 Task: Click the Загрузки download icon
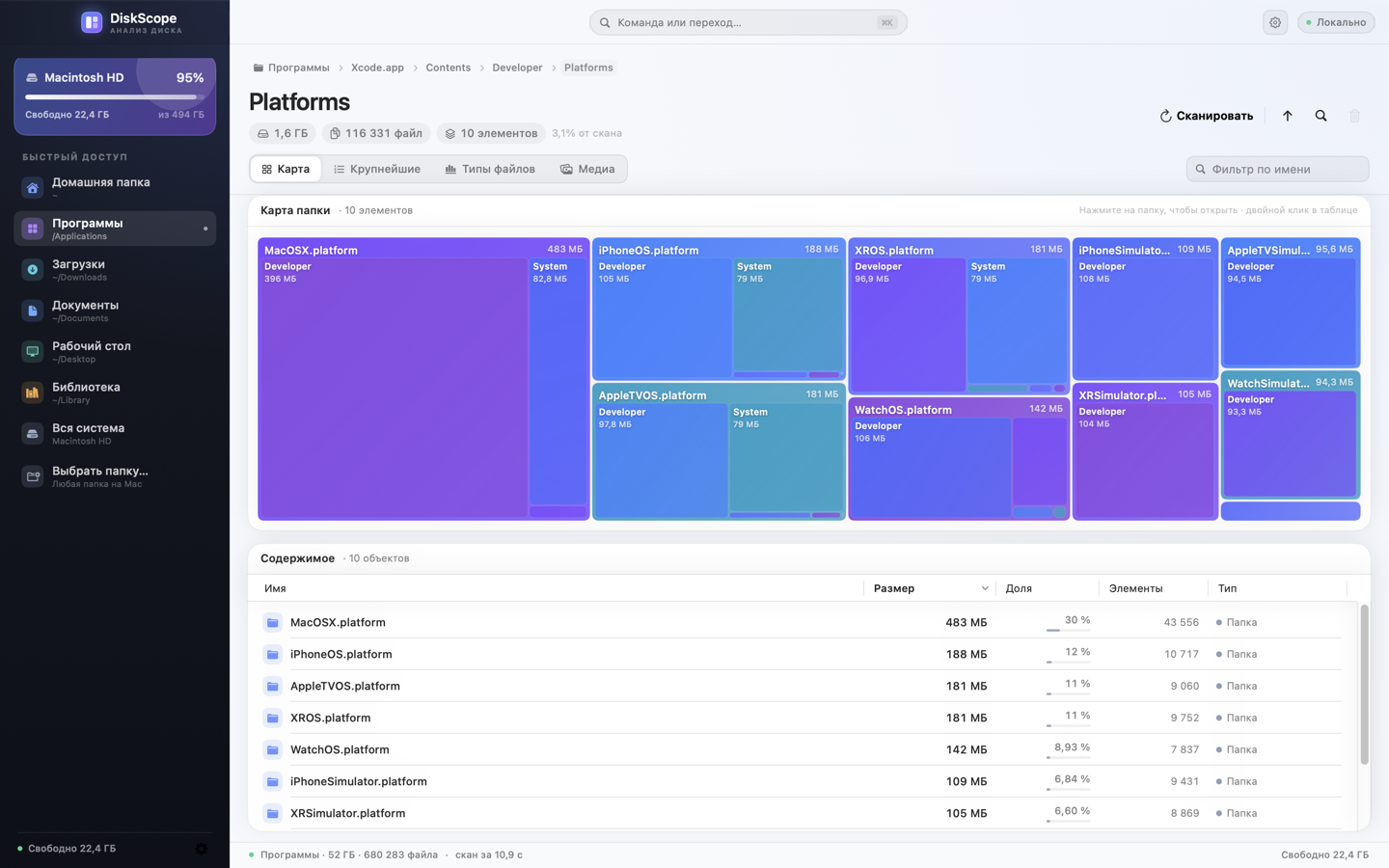coord(33,269)
